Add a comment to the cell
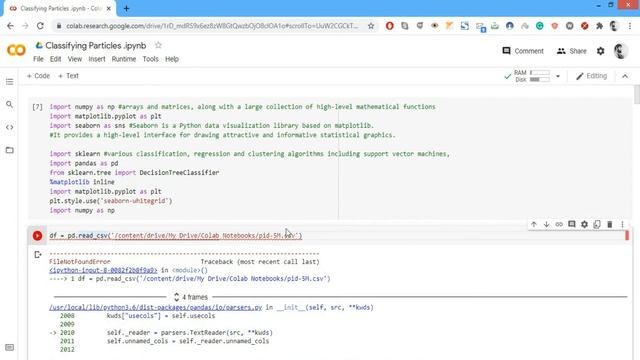The height and width of the screenshot is (360, 640). coord(571,224)
